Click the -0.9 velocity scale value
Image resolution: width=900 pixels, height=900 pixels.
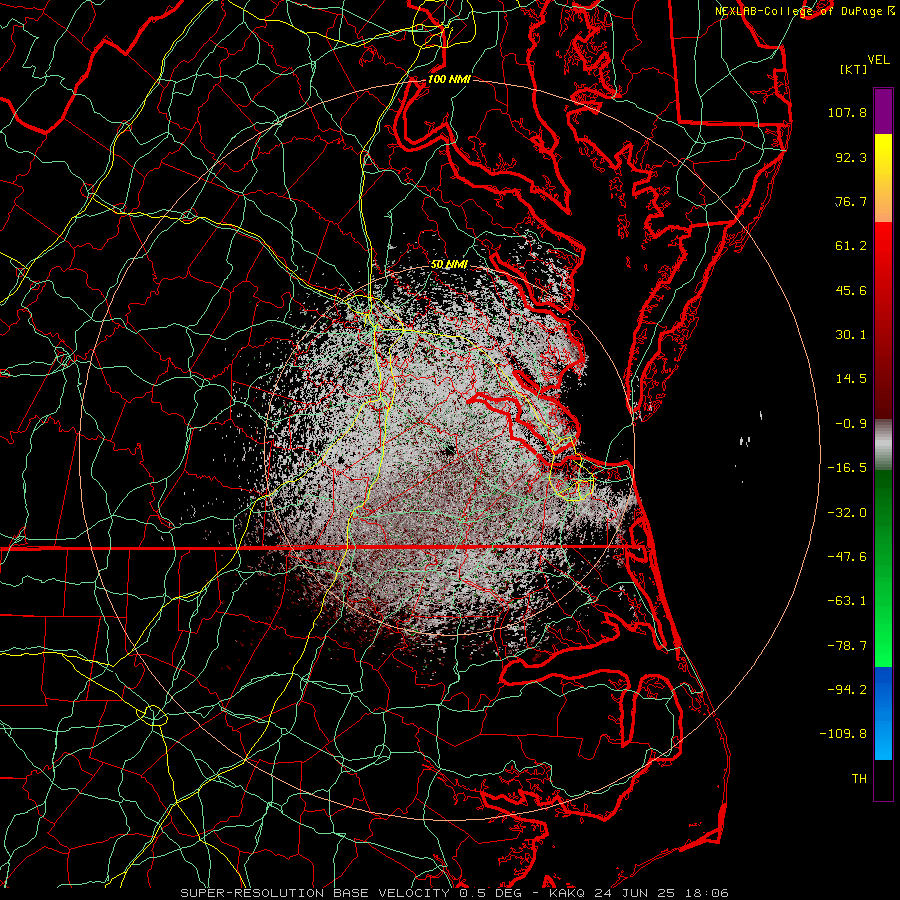tap(851, 424)
